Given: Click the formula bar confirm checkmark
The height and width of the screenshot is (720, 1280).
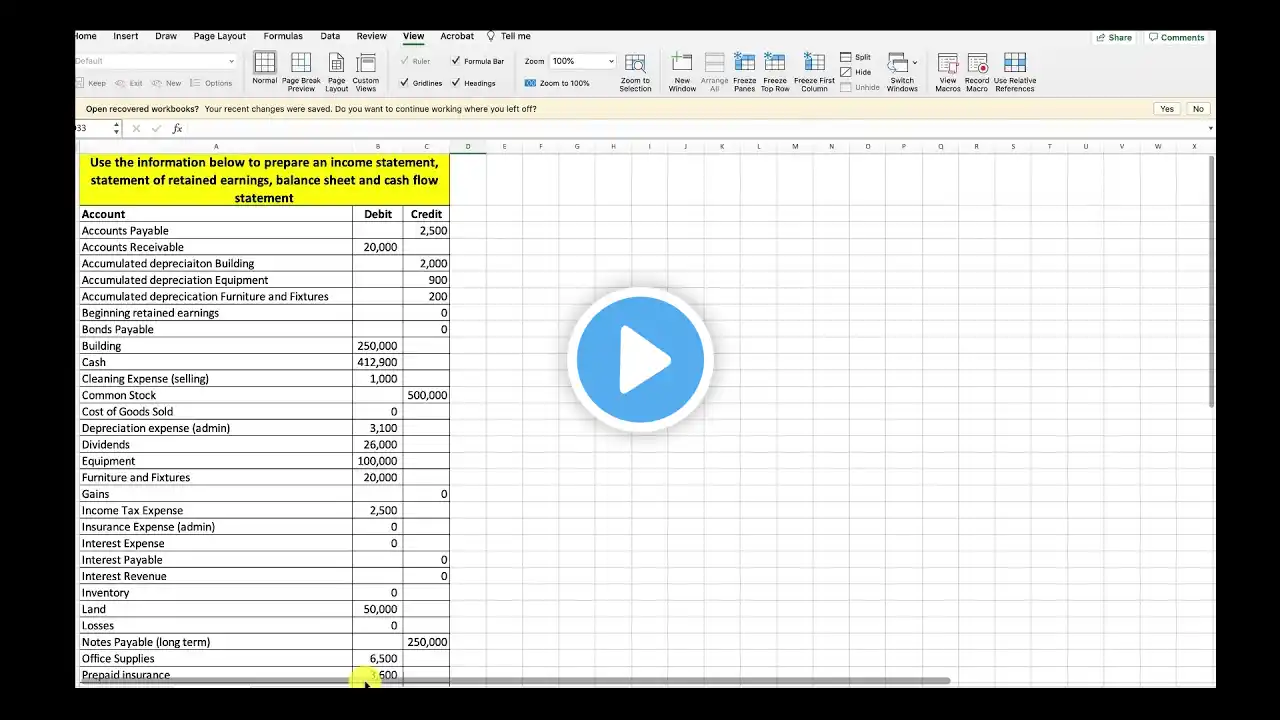Looking at the screenshot, I should pos(156,128).
